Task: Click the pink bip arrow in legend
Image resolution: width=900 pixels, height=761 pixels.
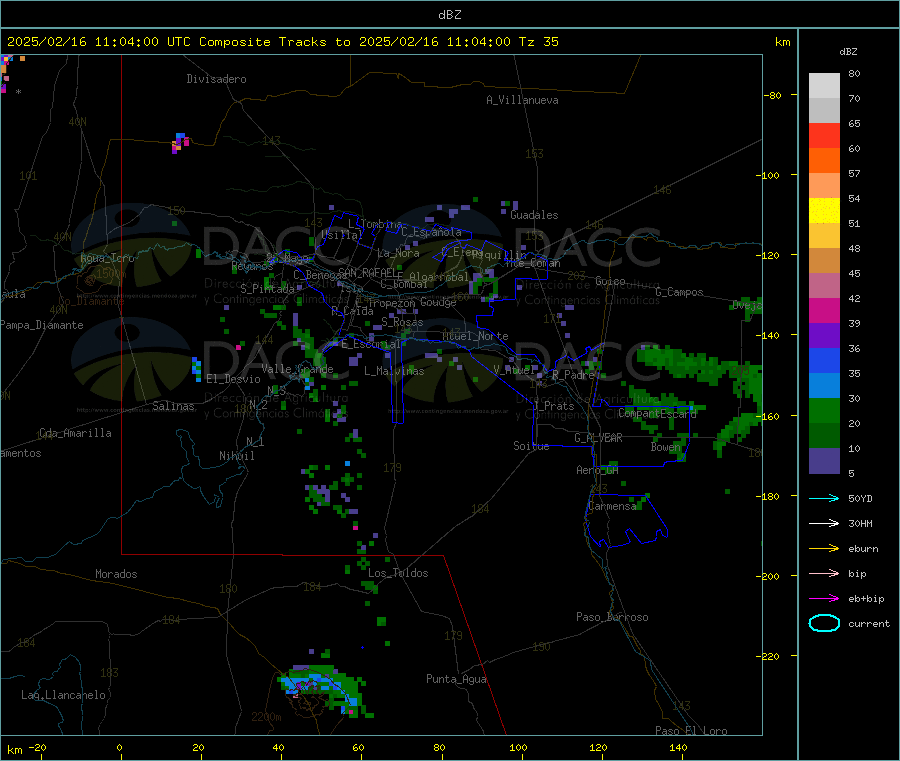Action: pos(824,573)
